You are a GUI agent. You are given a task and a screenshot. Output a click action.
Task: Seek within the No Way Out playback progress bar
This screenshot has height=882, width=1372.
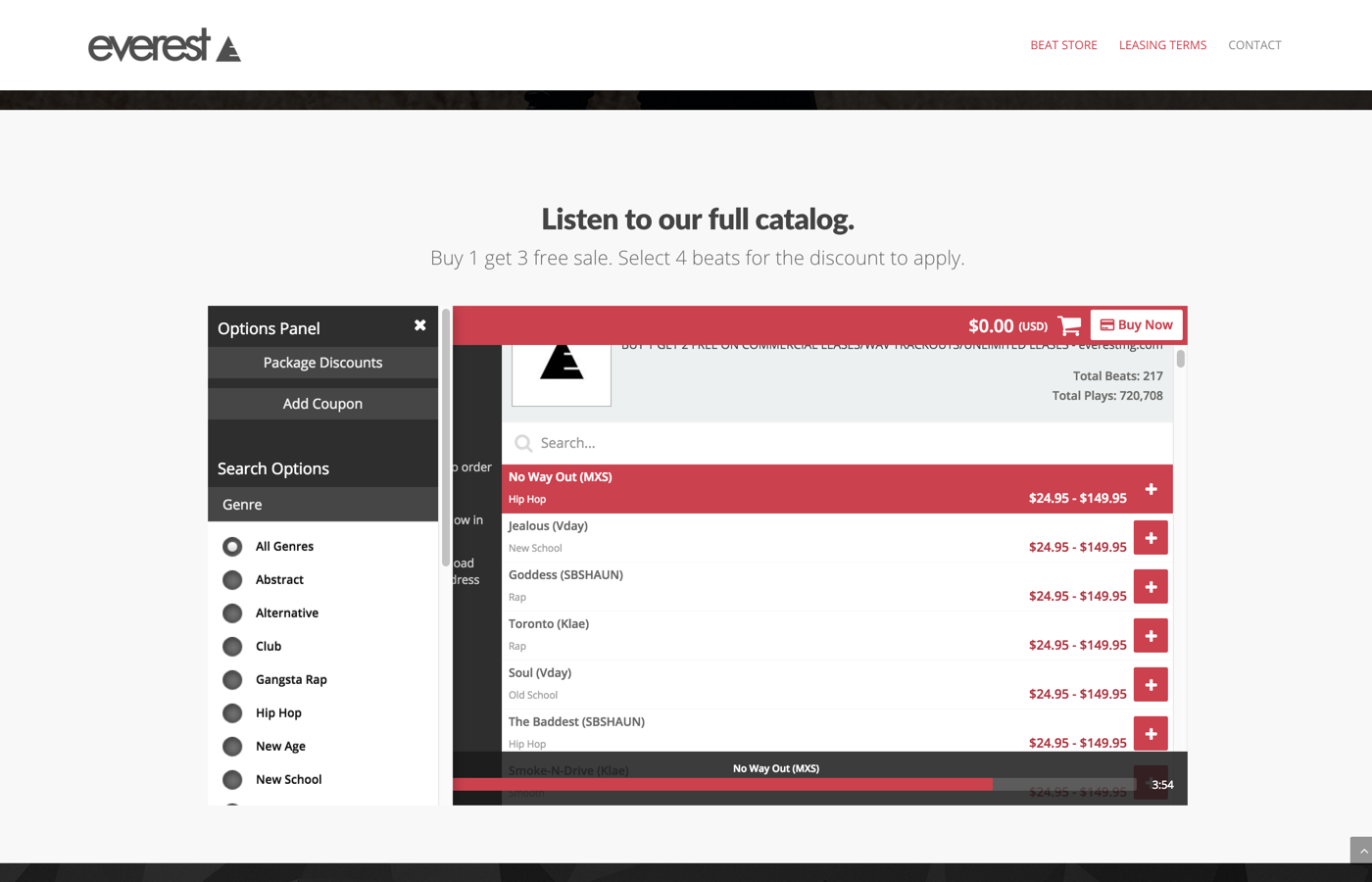794,784
